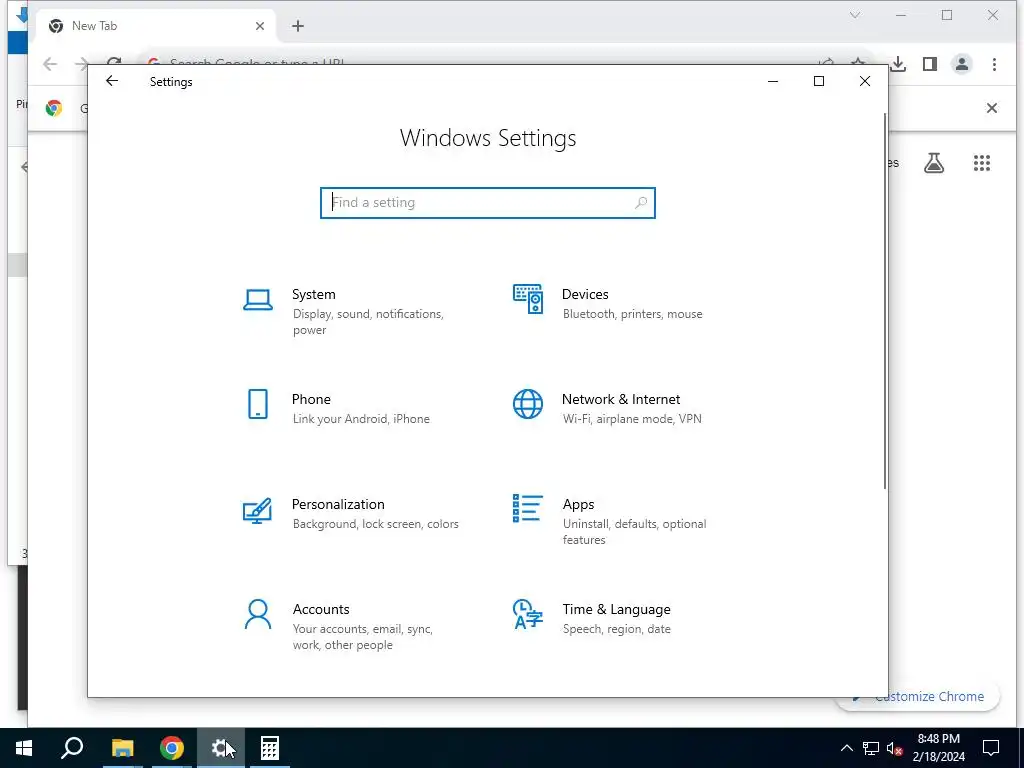The image size is (1024, 768).
Task: Open Chrome three-dot menu
Action: [x=994, y=64]
